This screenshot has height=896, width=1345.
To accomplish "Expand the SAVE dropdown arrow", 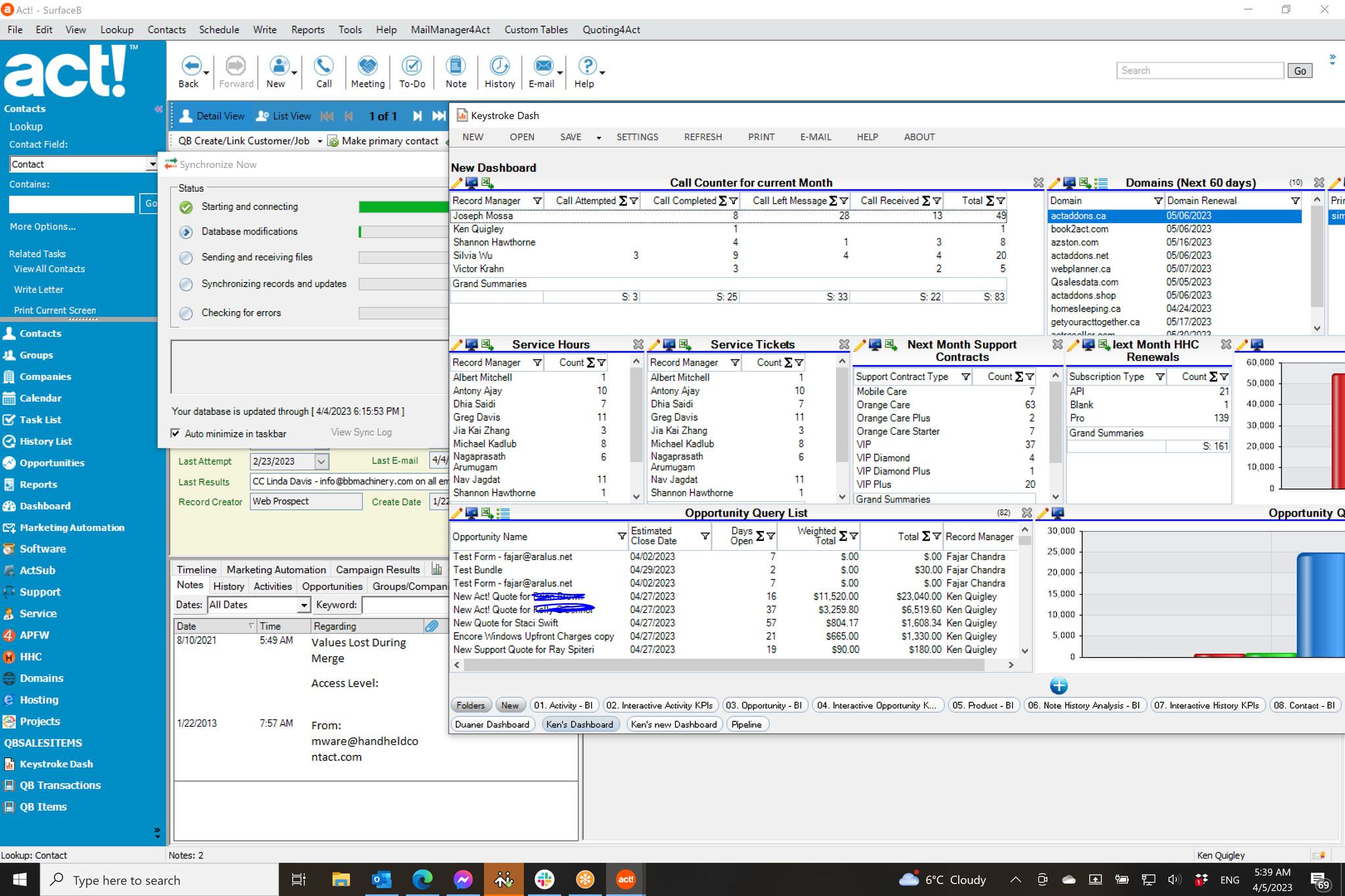I will [598, 138].
